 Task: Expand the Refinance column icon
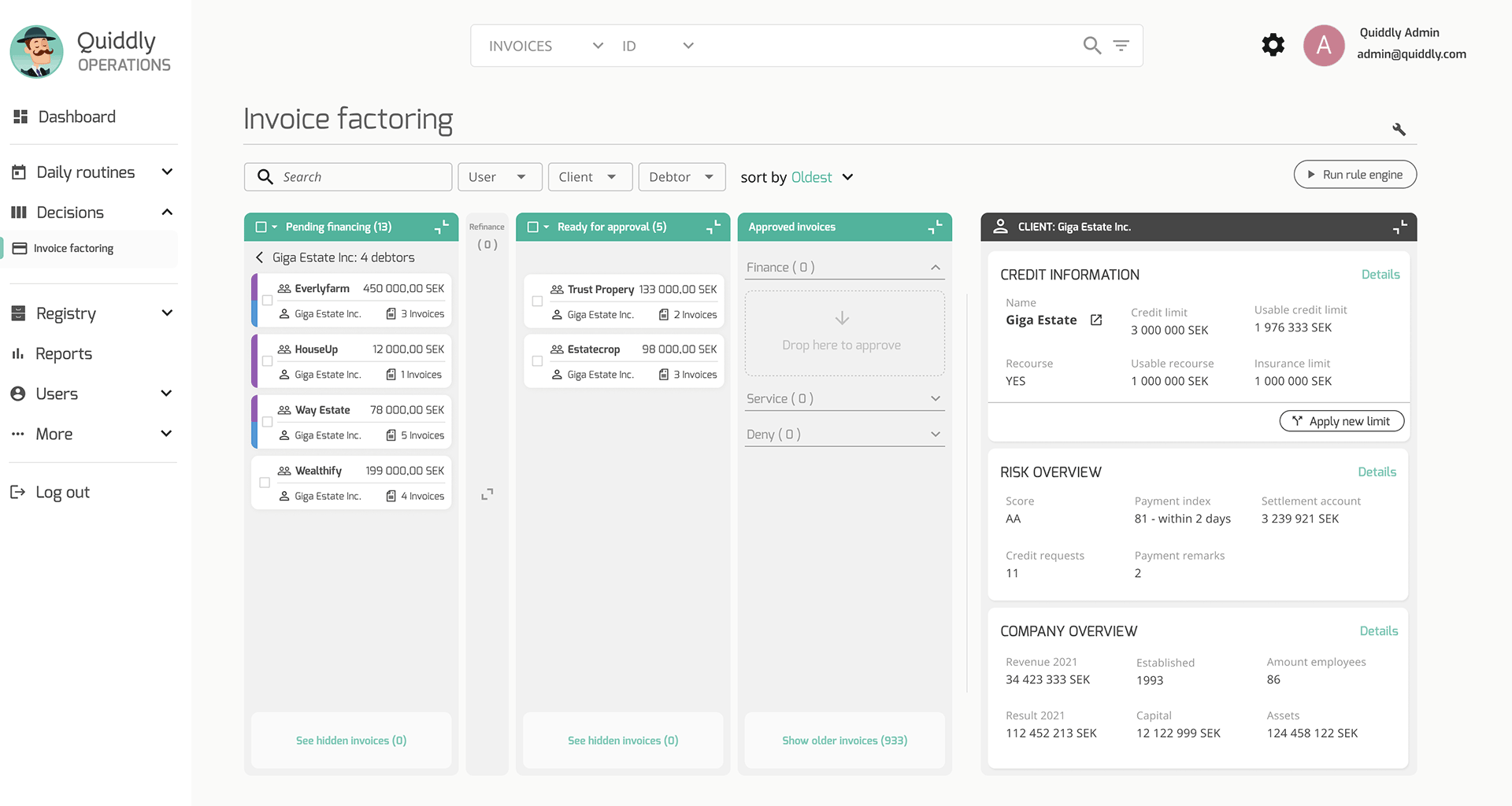coord(487,494)
